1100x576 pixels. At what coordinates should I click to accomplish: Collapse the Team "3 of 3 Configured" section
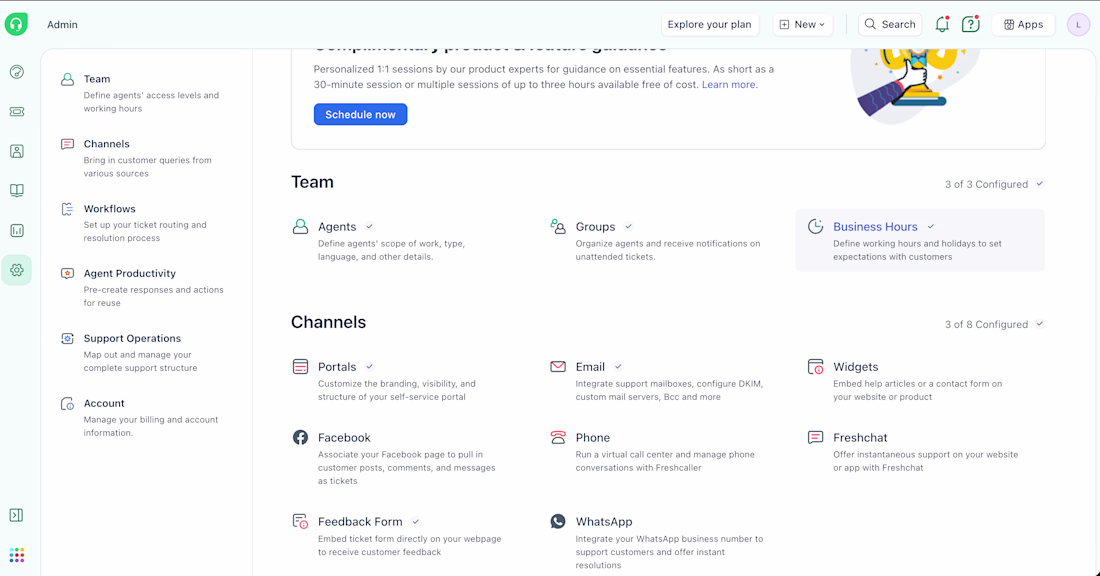(x=1040, y=184)
